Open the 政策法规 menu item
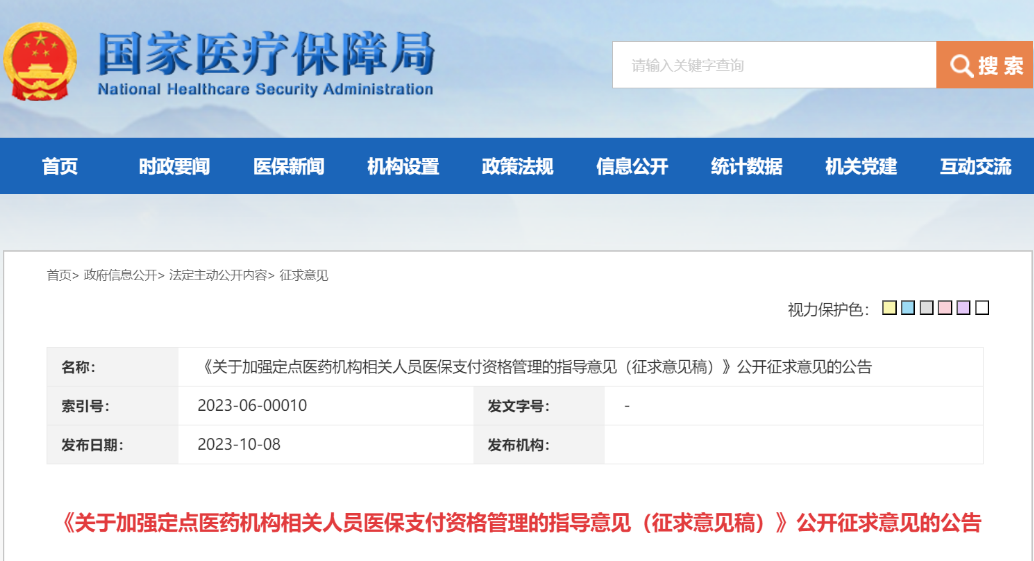The height and width of the screenshot is (561, 1034). [x=517, y=167]
